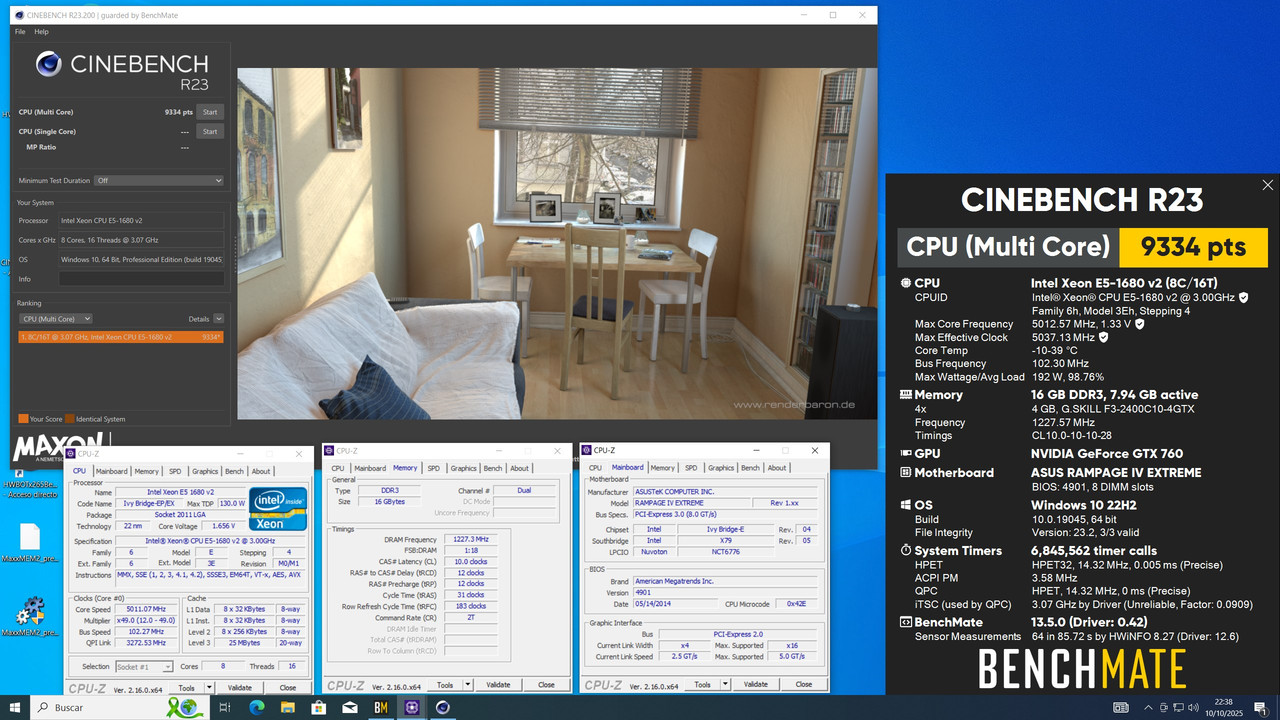Open Tools arrow in the Memory CPU-Z window
Screen dimensions: 1280x720
click(x=467, y=685)
